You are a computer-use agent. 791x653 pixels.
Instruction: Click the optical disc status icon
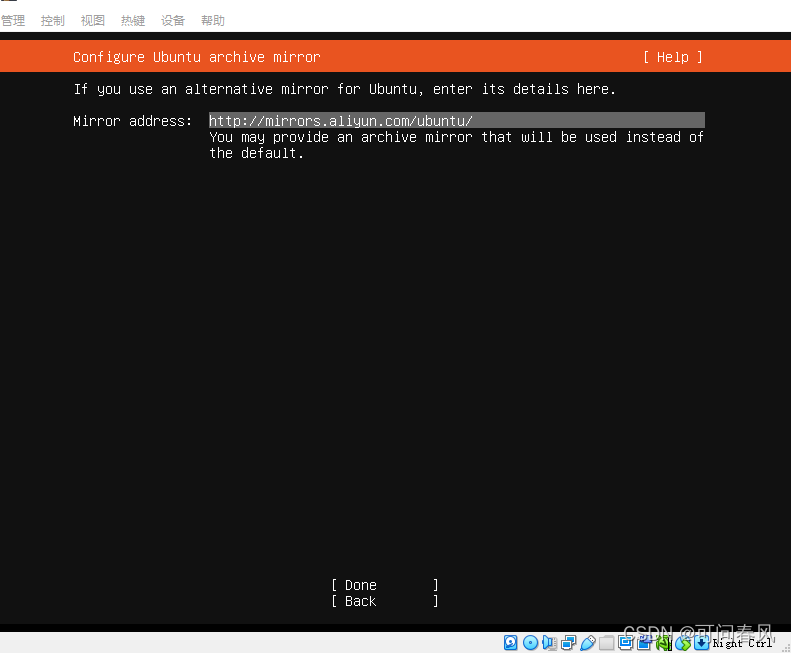pyautogui.click(x=530, y=642)
